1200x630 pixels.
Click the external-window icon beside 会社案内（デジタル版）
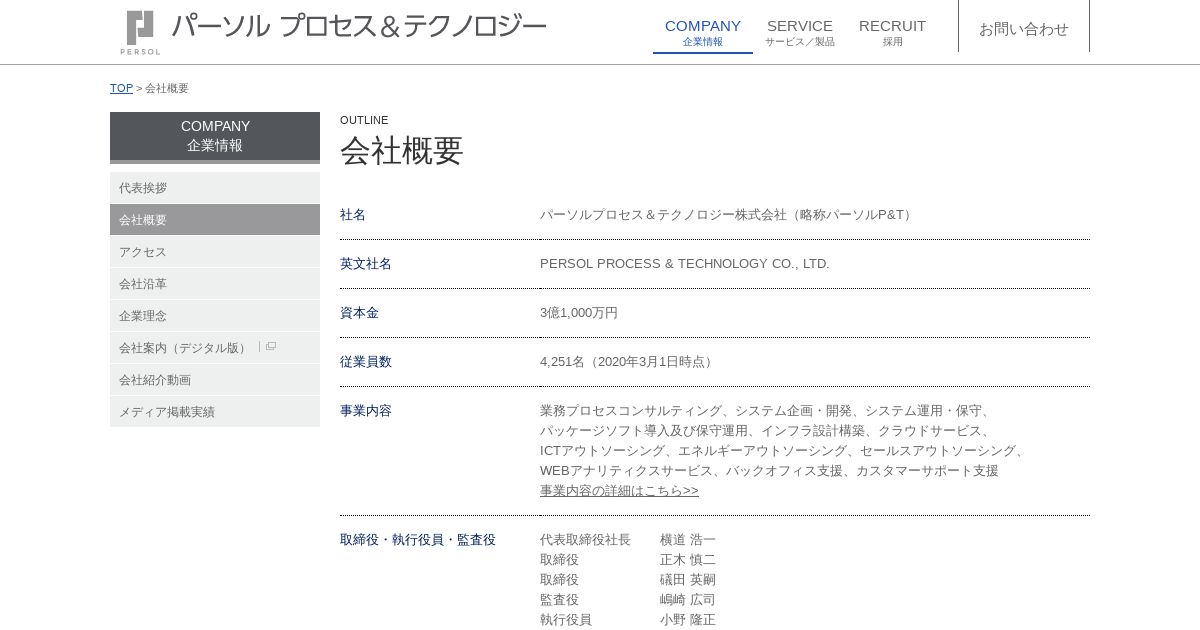[x=270, y=347]
